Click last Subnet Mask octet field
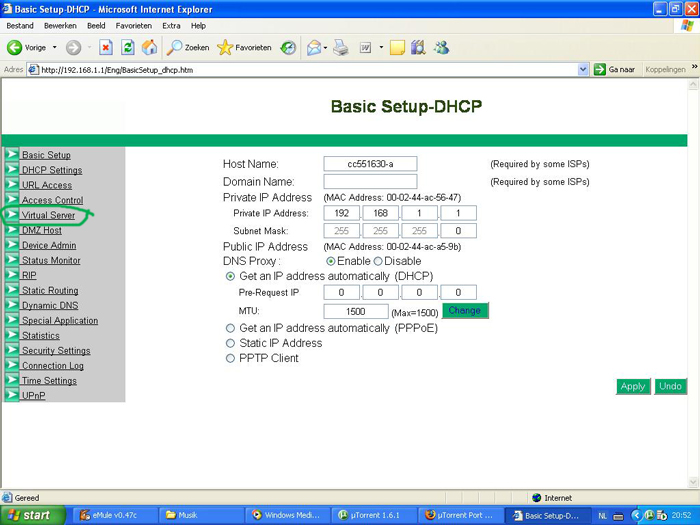The image size is (700, 525). [458, 231]
